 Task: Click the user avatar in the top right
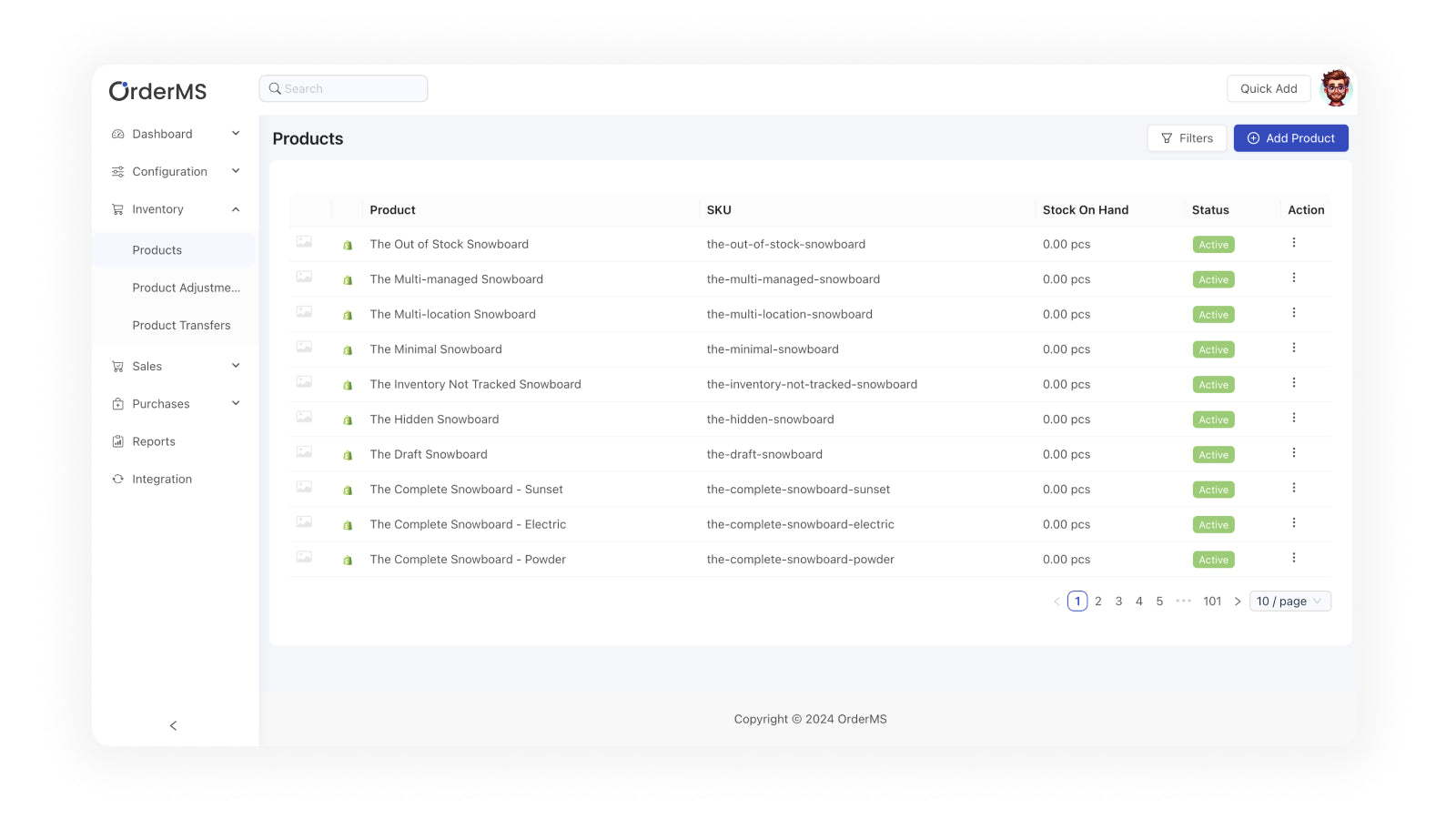click(1335, 88)
